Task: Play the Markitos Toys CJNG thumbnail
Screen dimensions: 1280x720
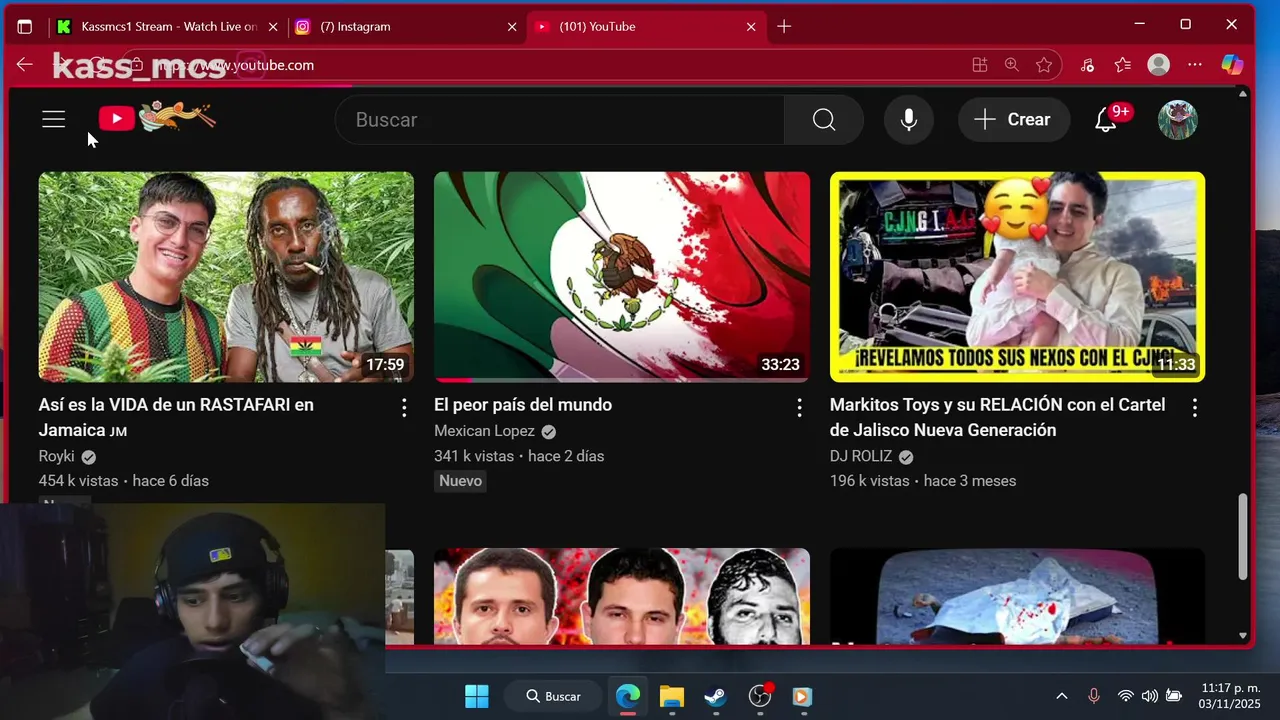Action: click(x=1017, y=277)
